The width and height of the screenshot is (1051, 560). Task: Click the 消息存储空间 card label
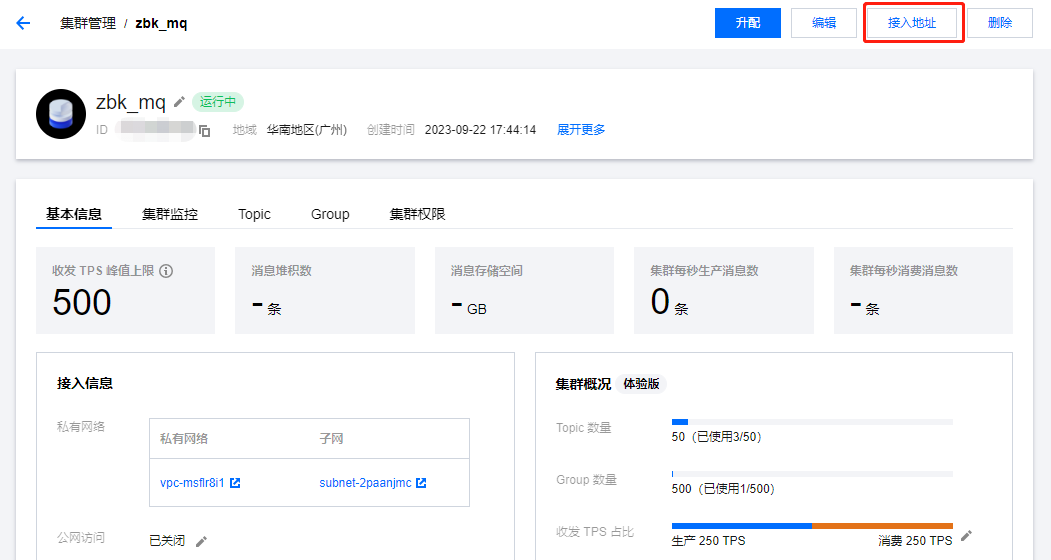coord(487,271)
